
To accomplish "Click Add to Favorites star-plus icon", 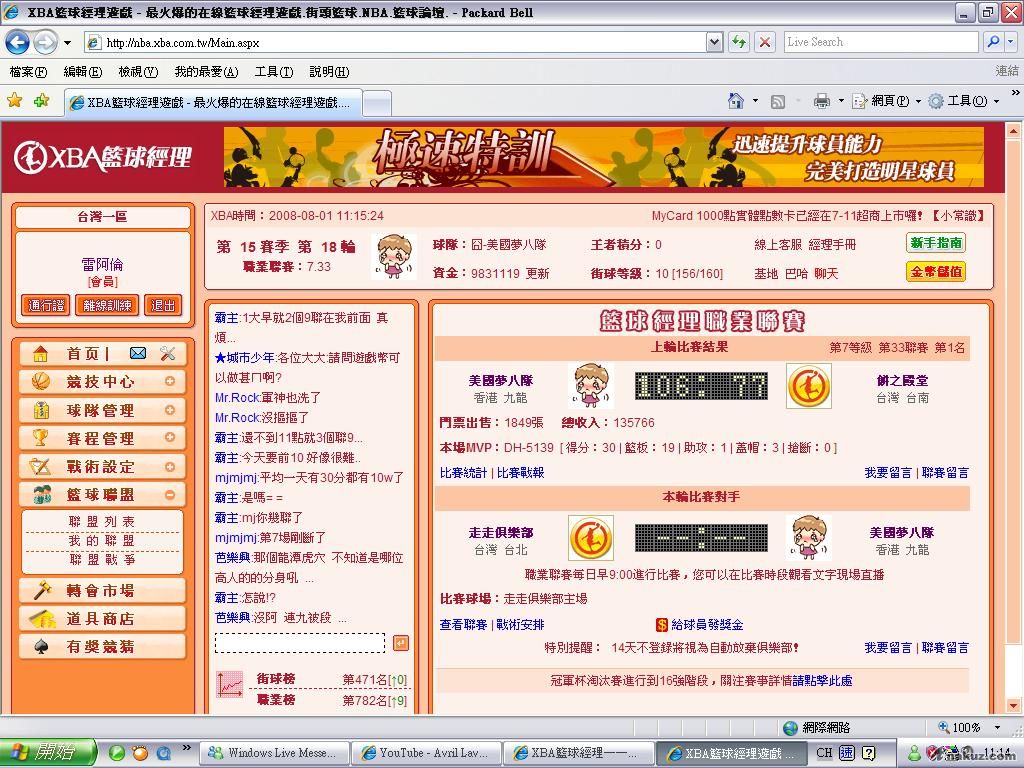I will [42, 101].
